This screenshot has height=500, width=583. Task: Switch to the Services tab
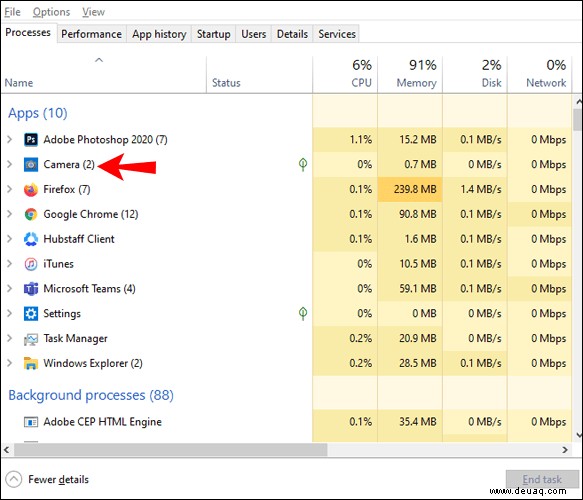point(337,34)
